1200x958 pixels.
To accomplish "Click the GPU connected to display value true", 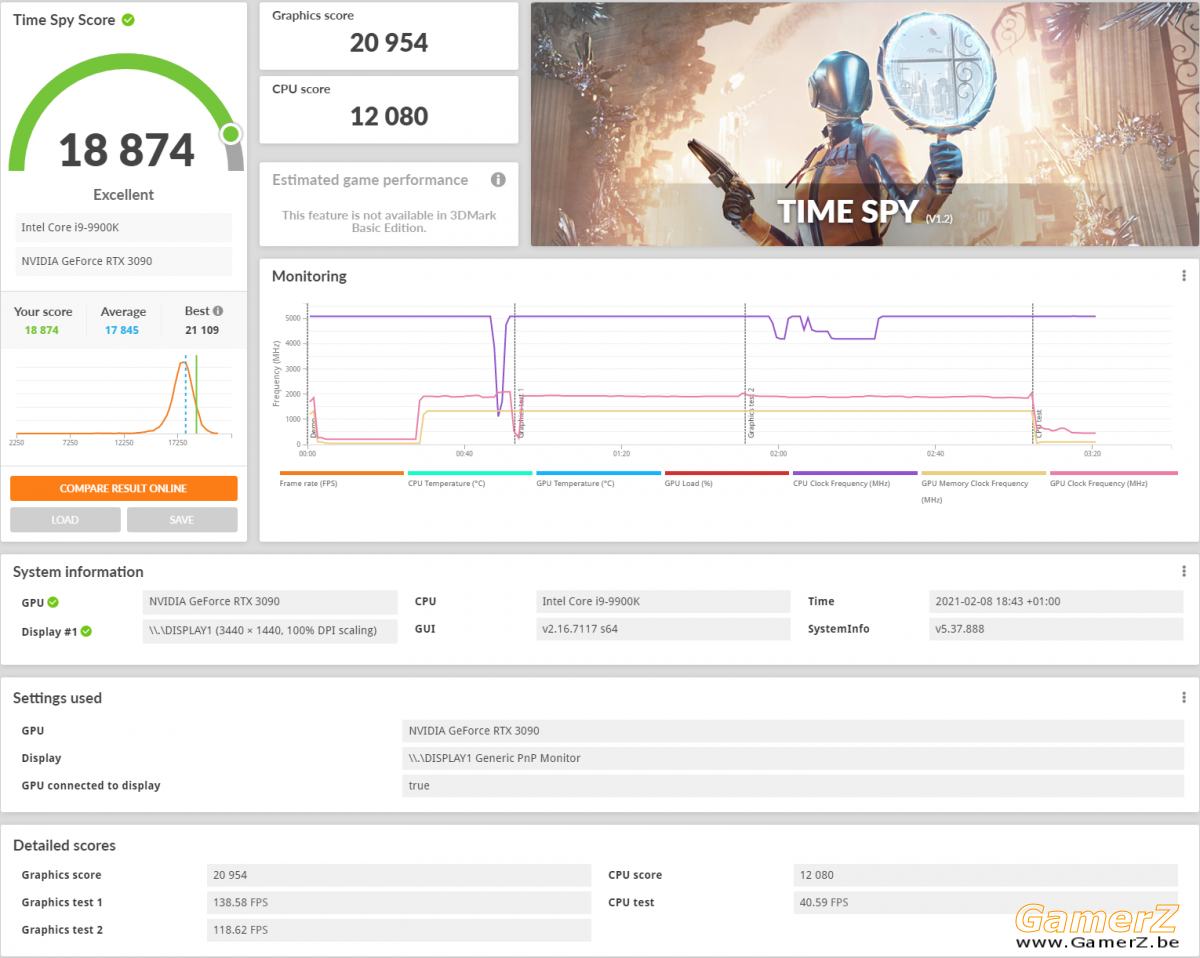I will pos(793,785).
